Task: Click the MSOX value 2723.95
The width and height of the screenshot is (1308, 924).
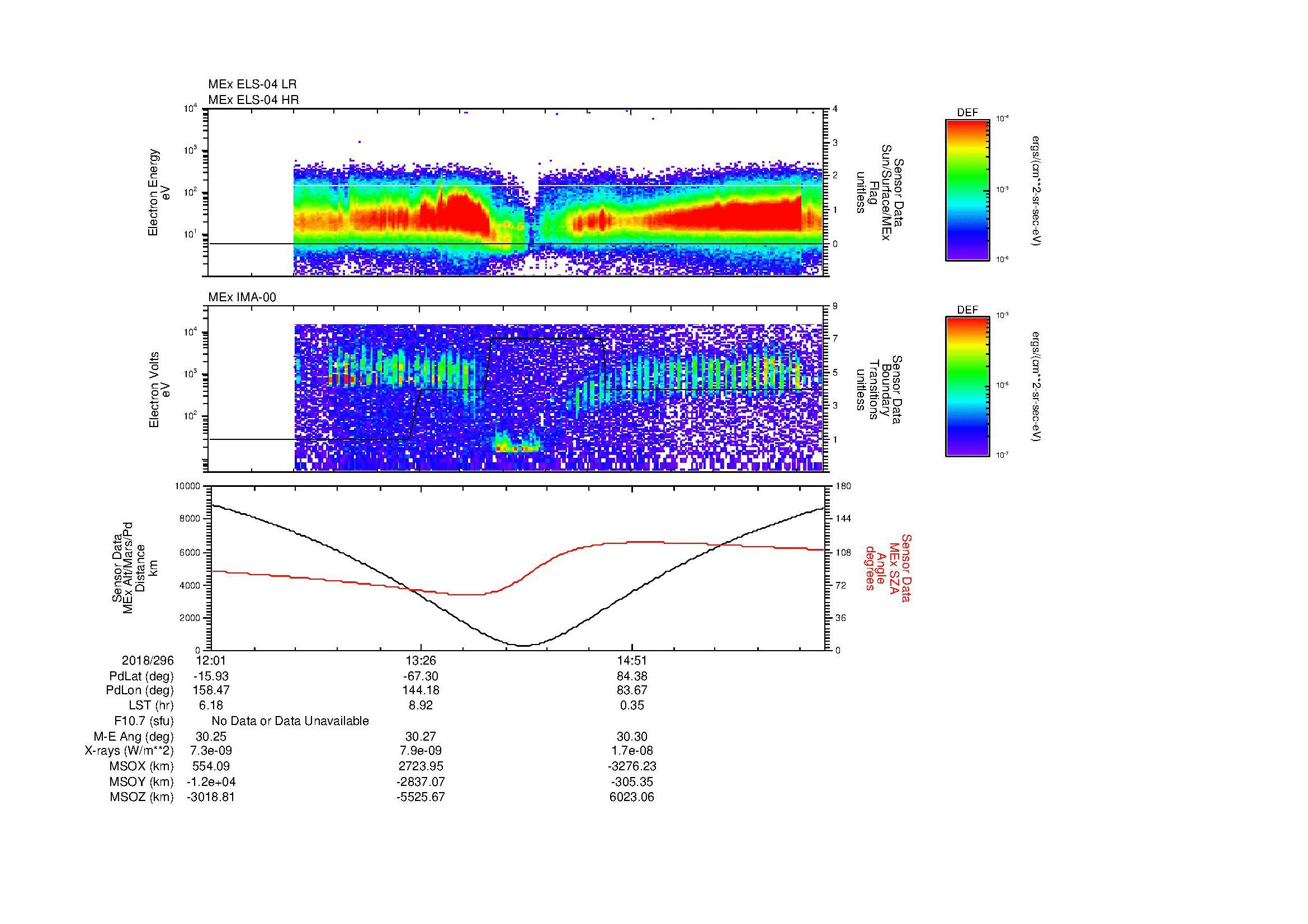Action: [x=421, y=766]
